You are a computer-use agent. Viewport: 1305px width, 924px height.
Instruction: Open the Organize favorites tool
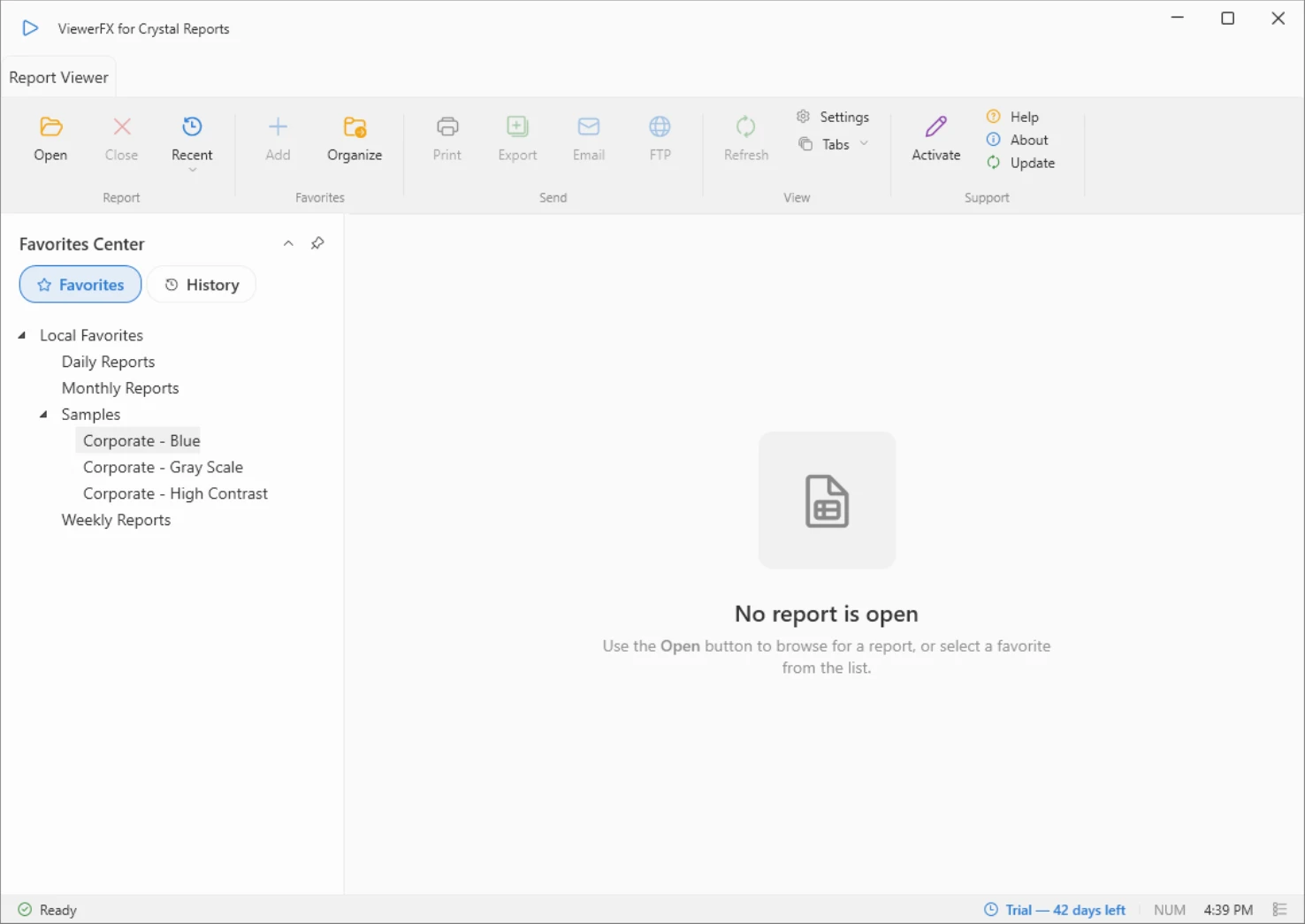pyautogui.click(x=355, y=140)
